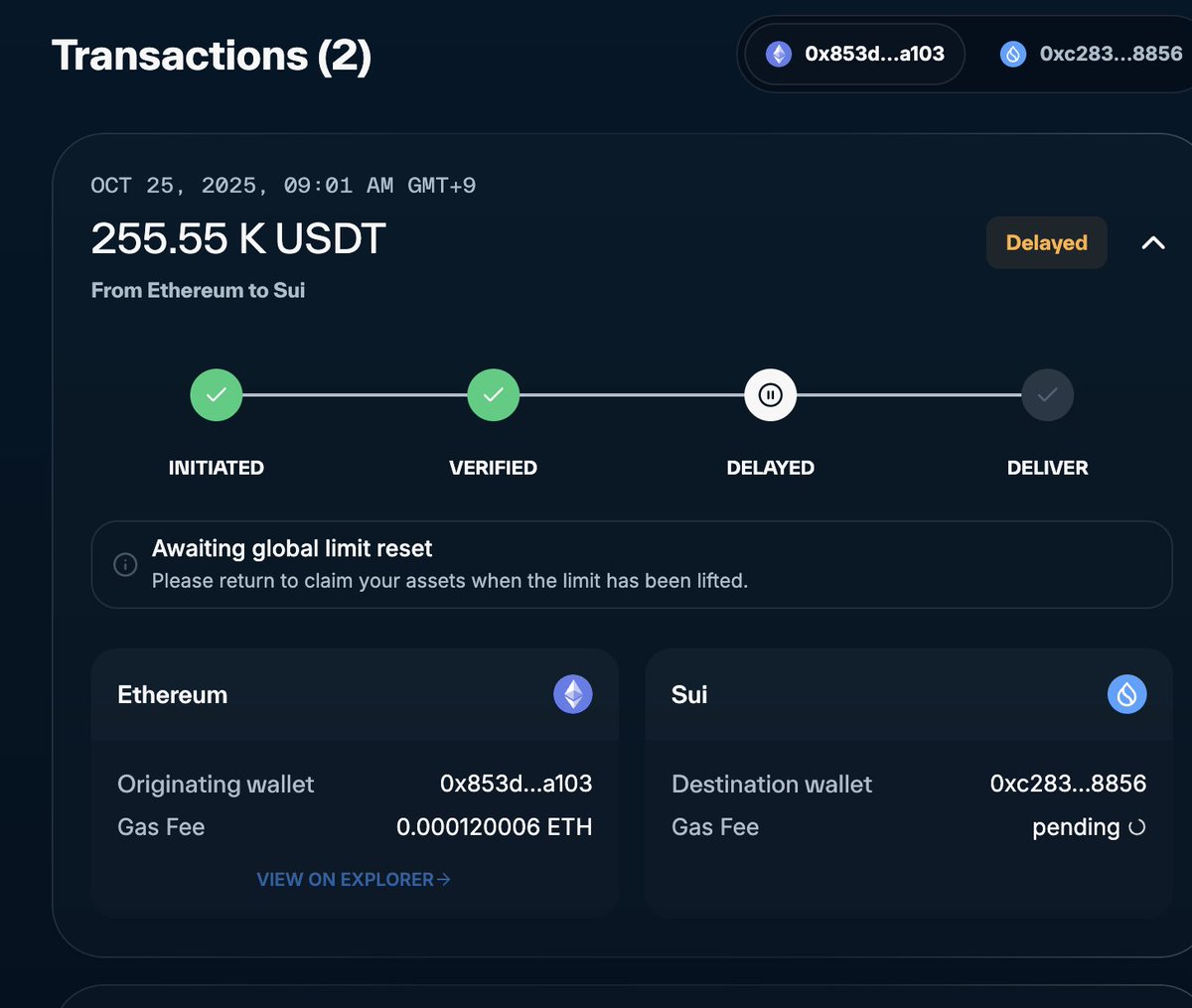Click the Ethereum wallet chip 0x853d...a103

(855, 54)
